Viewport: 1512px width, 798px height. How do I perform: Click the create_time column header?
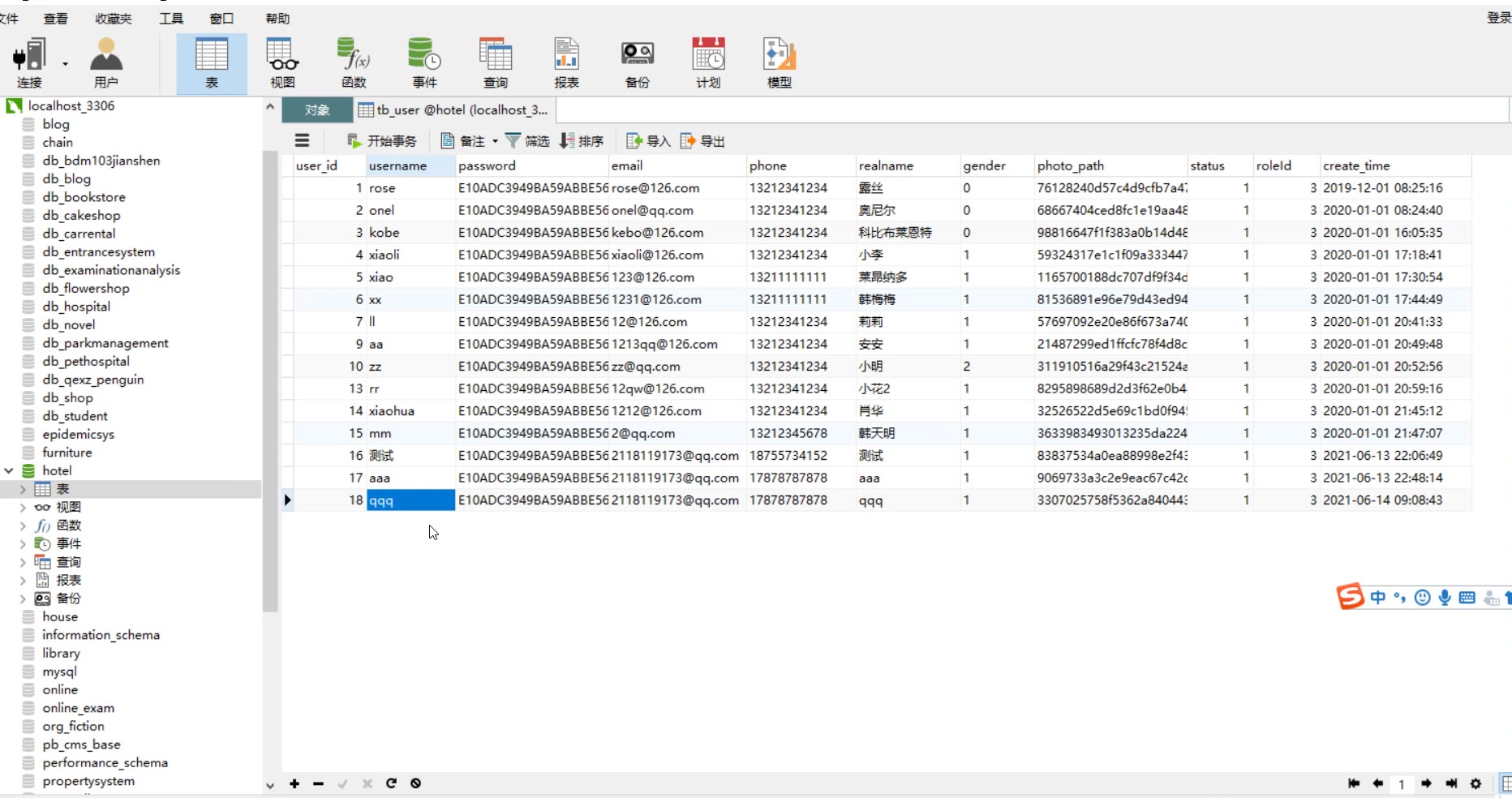click(1395, 165)
